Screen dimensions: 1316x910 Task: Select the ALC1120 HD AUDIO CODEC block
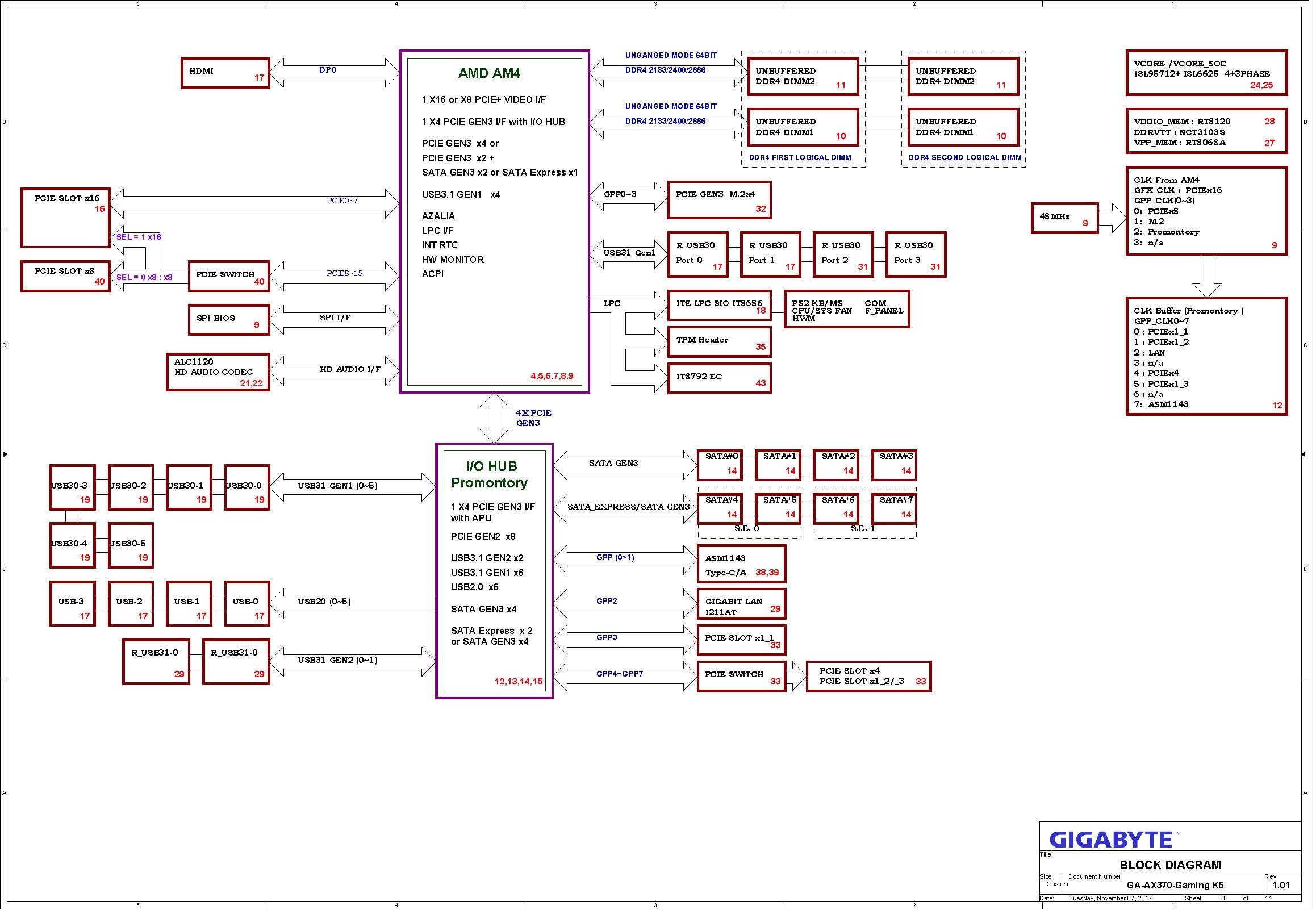(218, 373)
